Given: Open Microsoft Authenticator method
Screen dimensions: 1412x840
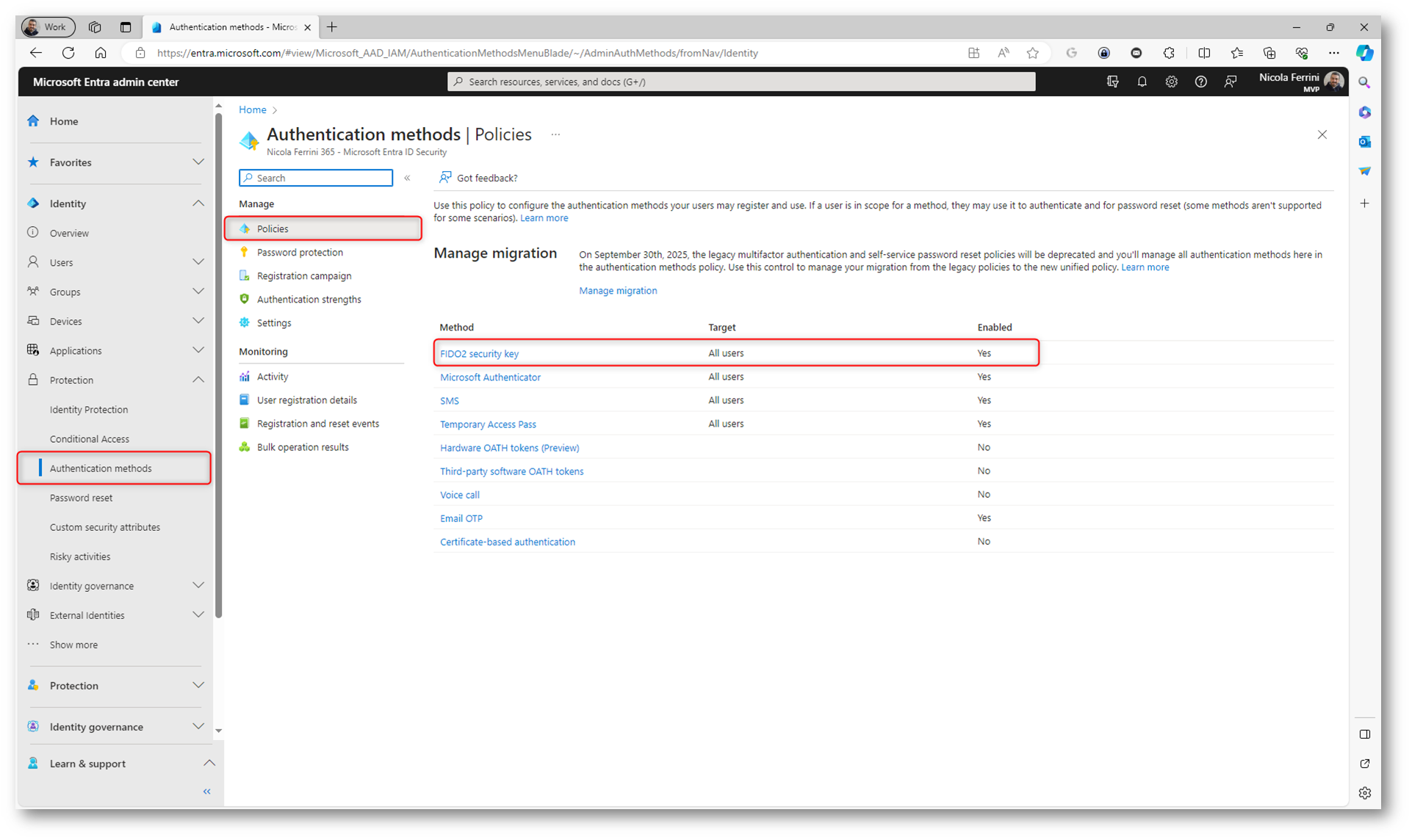Looking at the screenshot, I should [x=490, y=377].
